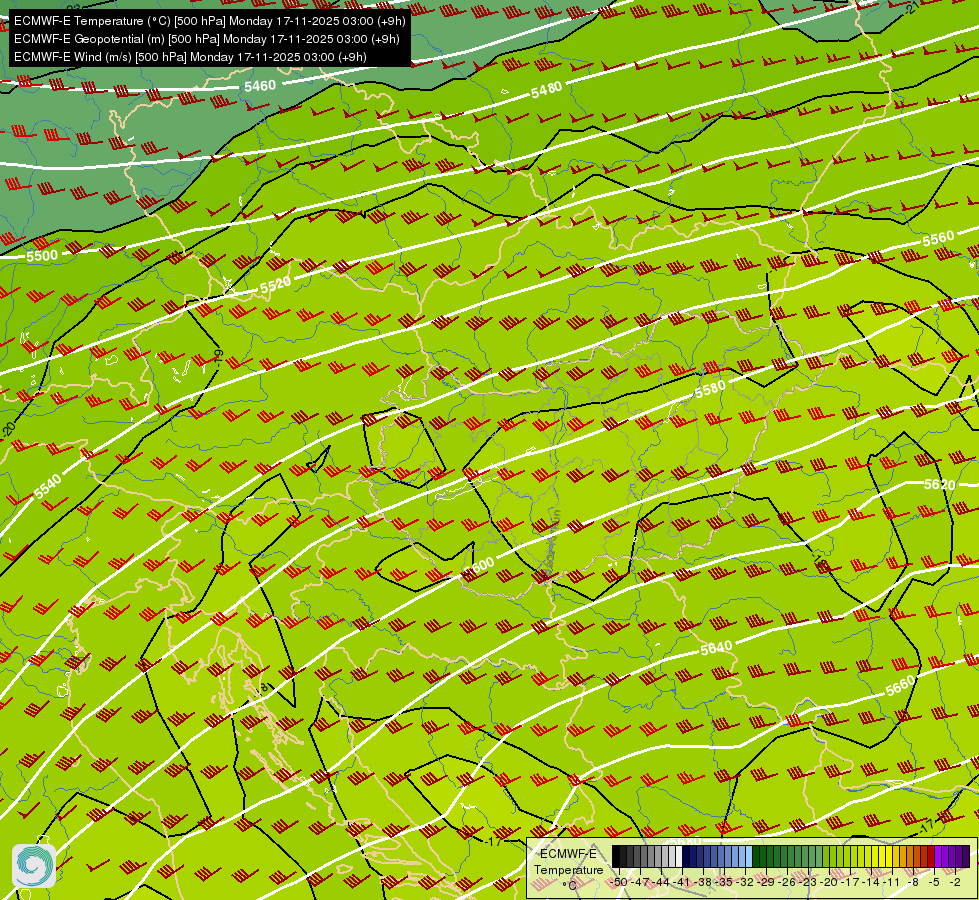Image resolution: width=979 pixels, height=900 pixels.
Task: Click the -11 colorbar tick label
Action: [891, 882]
